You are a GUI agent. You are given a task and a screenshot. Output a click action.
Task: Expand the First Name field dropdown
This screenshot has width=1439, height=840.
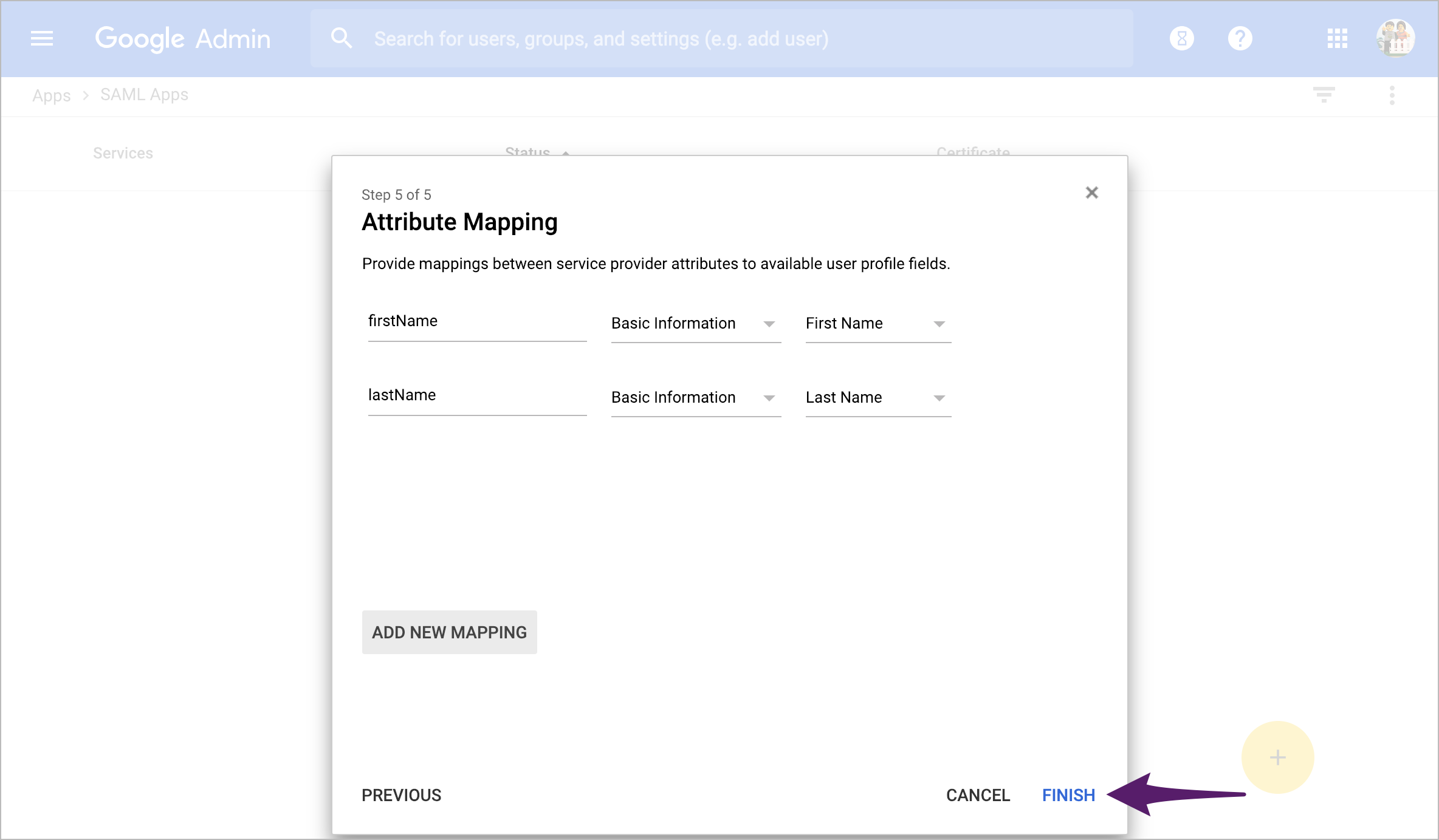point(877,323)
